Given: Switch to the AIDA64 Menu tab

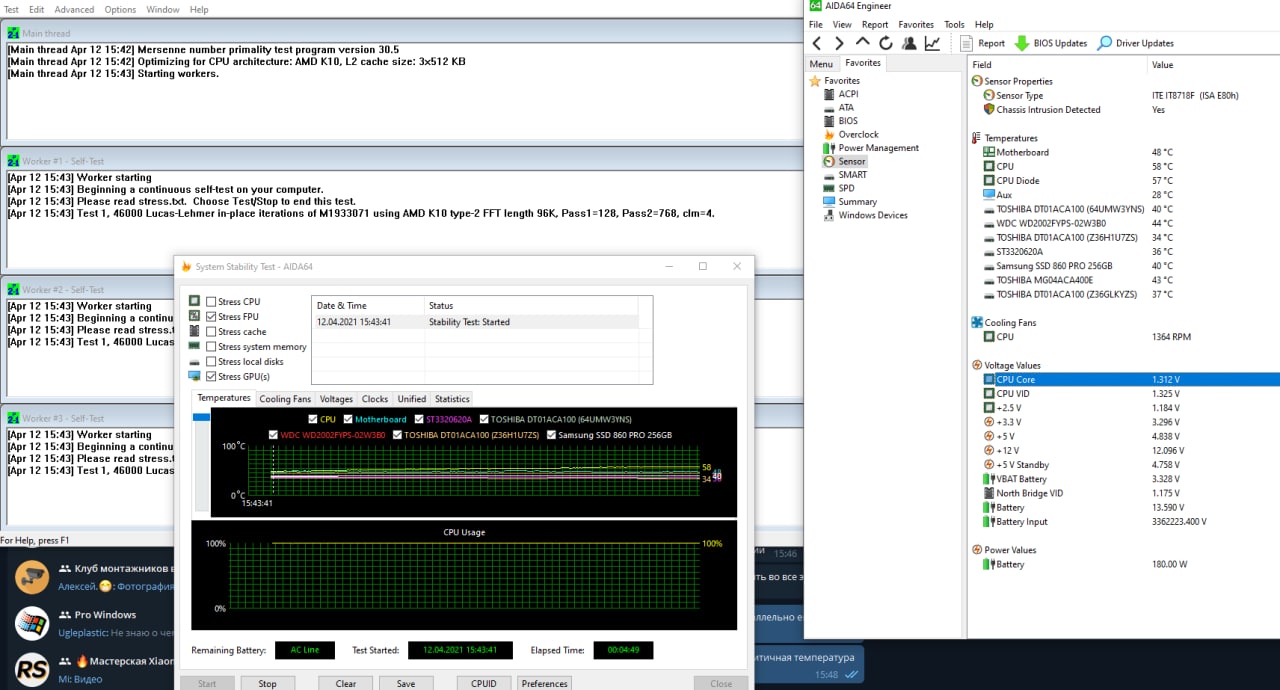Looking at the screenshot, I should pyautogui.click(x=821, y=64).
